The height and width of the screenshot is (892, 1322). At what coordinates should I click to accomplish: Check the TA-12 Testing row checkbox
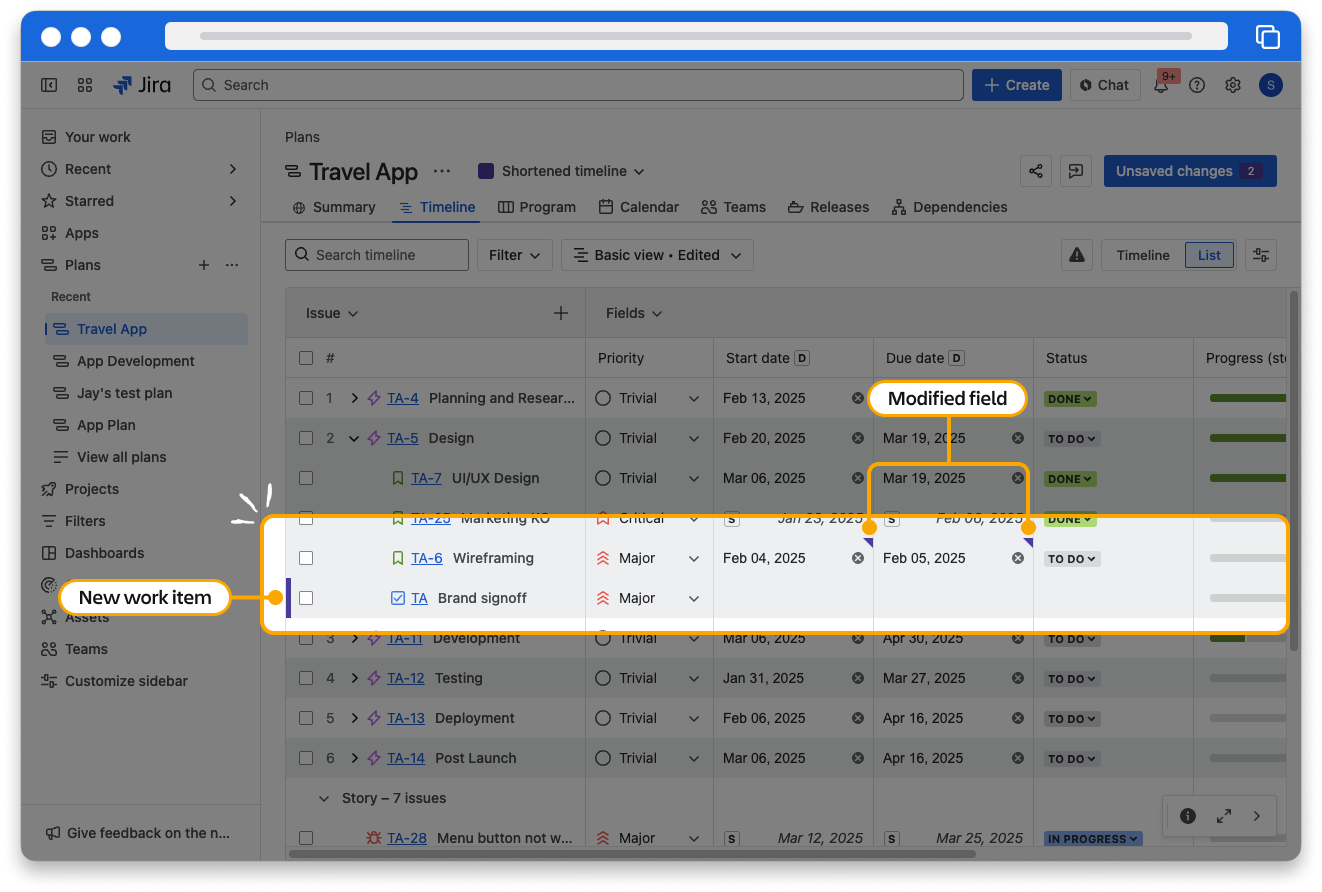coord(306,678)
